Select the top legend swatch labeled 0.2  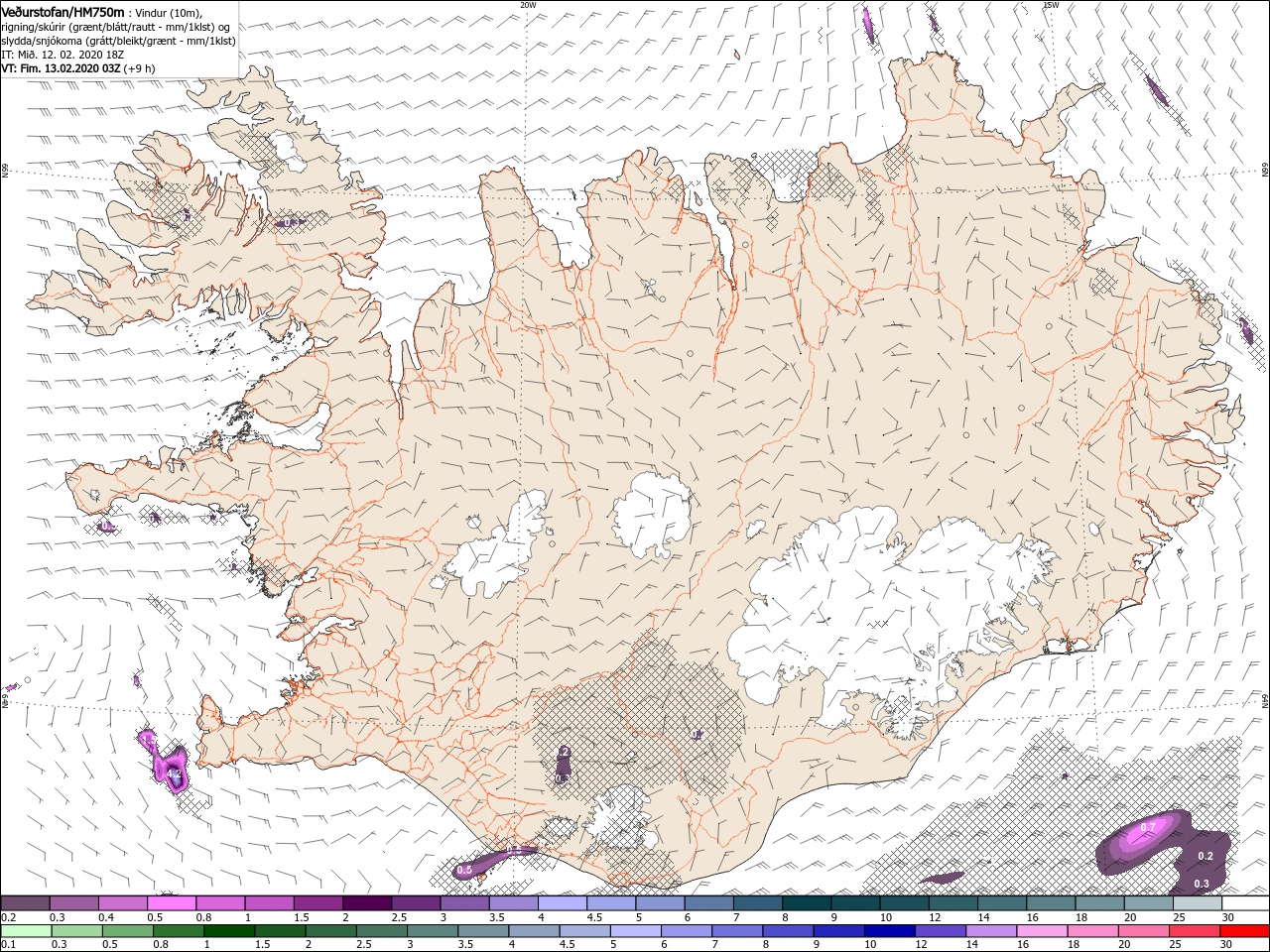tap(25, 903)
